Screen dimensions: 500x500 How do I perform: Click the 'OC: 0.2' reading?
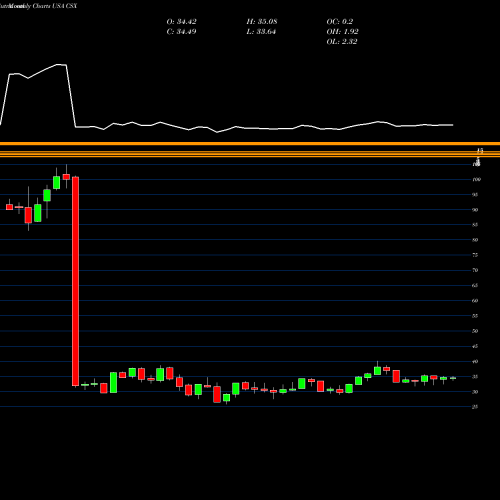tap(339, 22)
